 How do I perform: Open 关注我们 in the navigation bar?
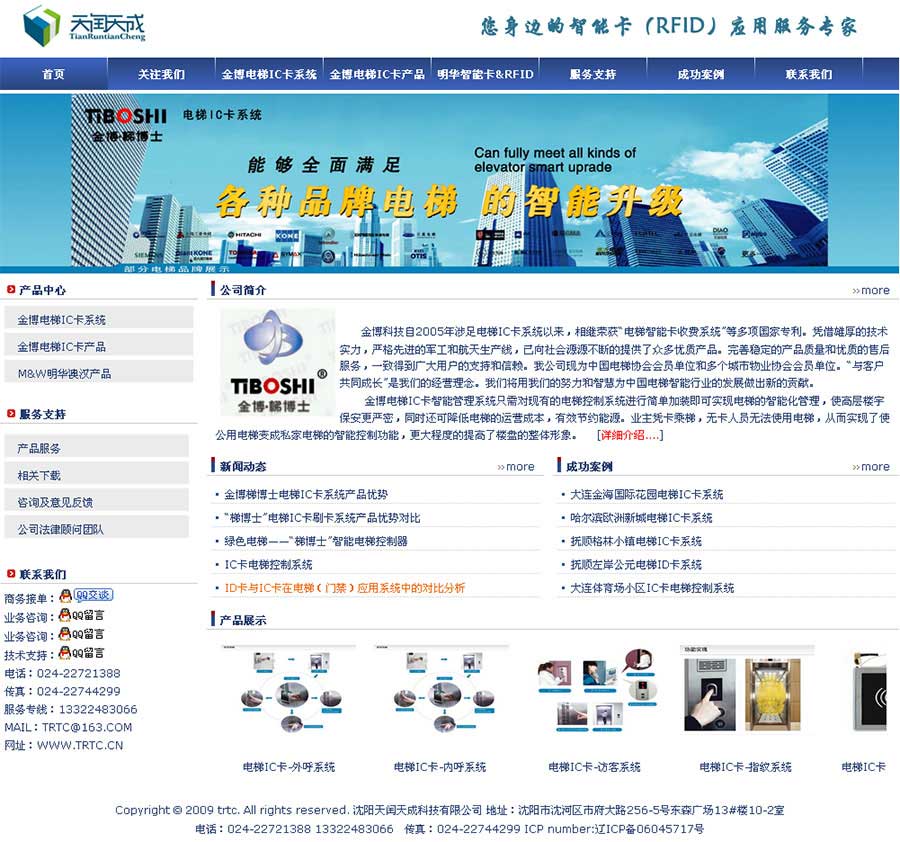[161, 74]
